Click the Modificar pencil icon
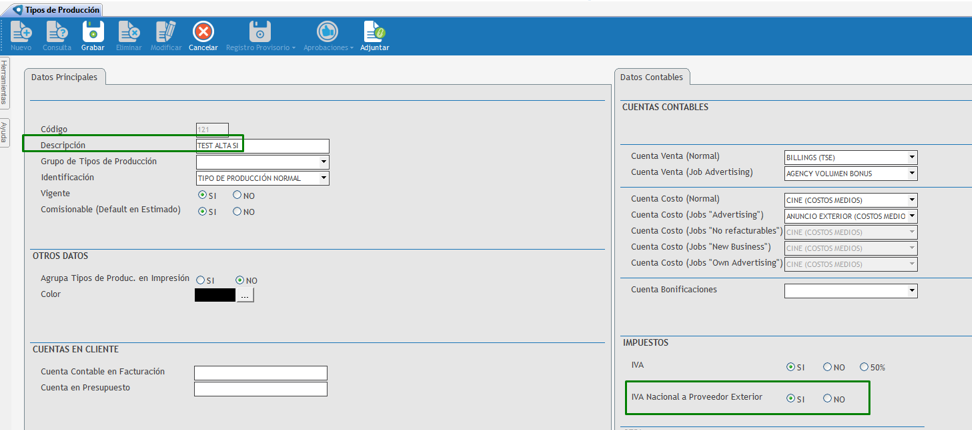 coord(166,32)
